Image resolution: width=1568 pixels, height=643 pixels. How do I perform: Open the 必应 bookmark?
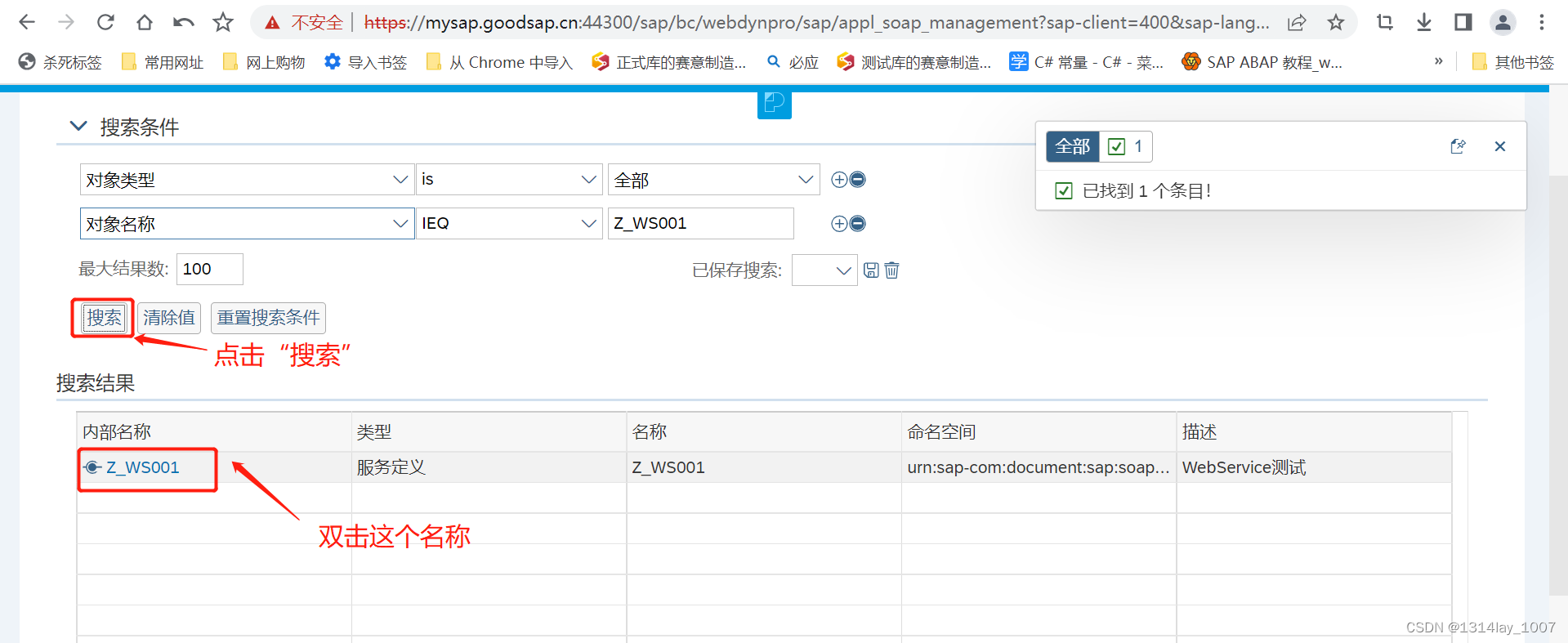point(793,62)
